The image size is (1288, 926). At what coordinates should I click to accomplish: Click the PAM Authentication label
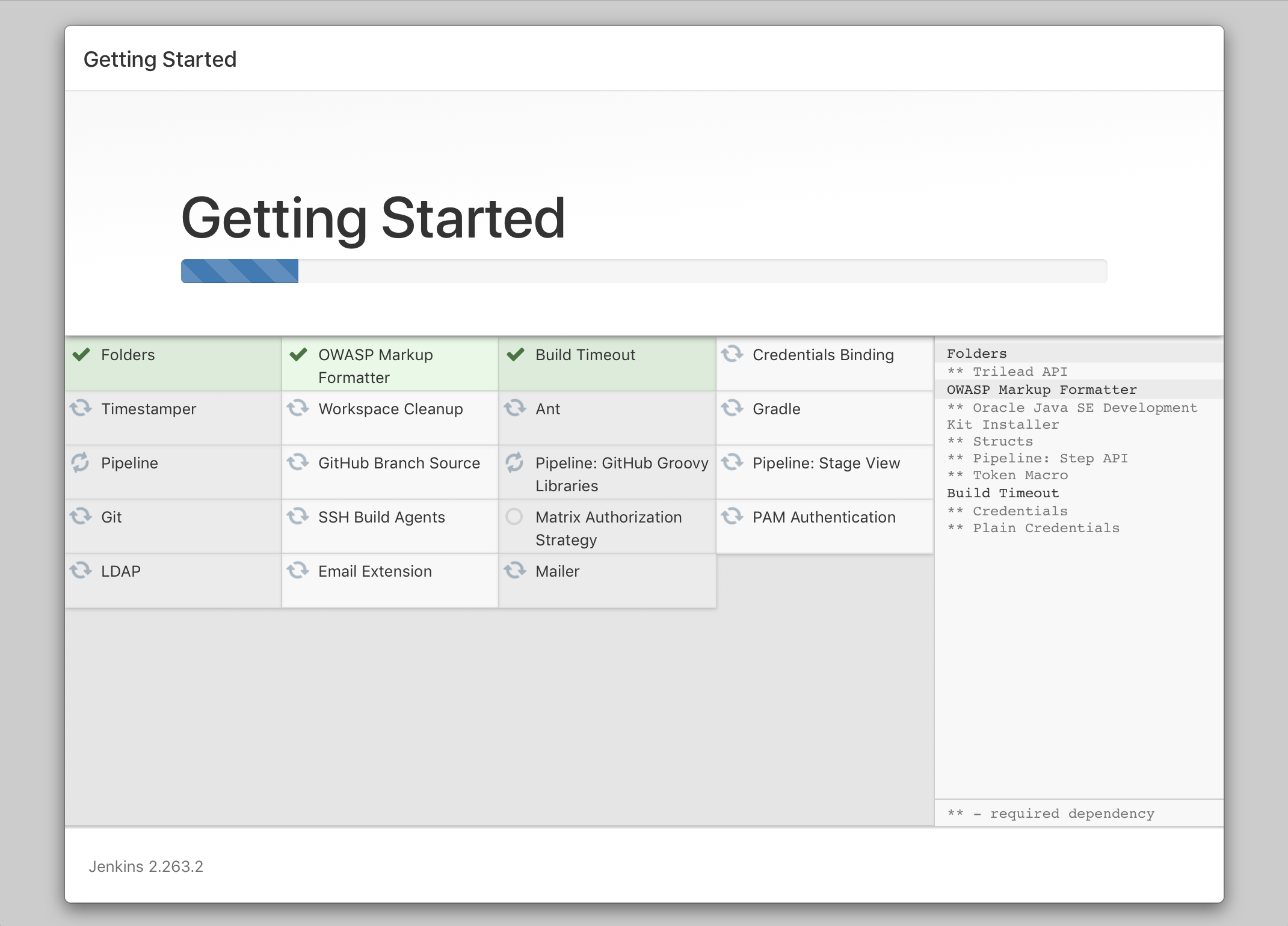pyautogui.click(x=824, y=517)
